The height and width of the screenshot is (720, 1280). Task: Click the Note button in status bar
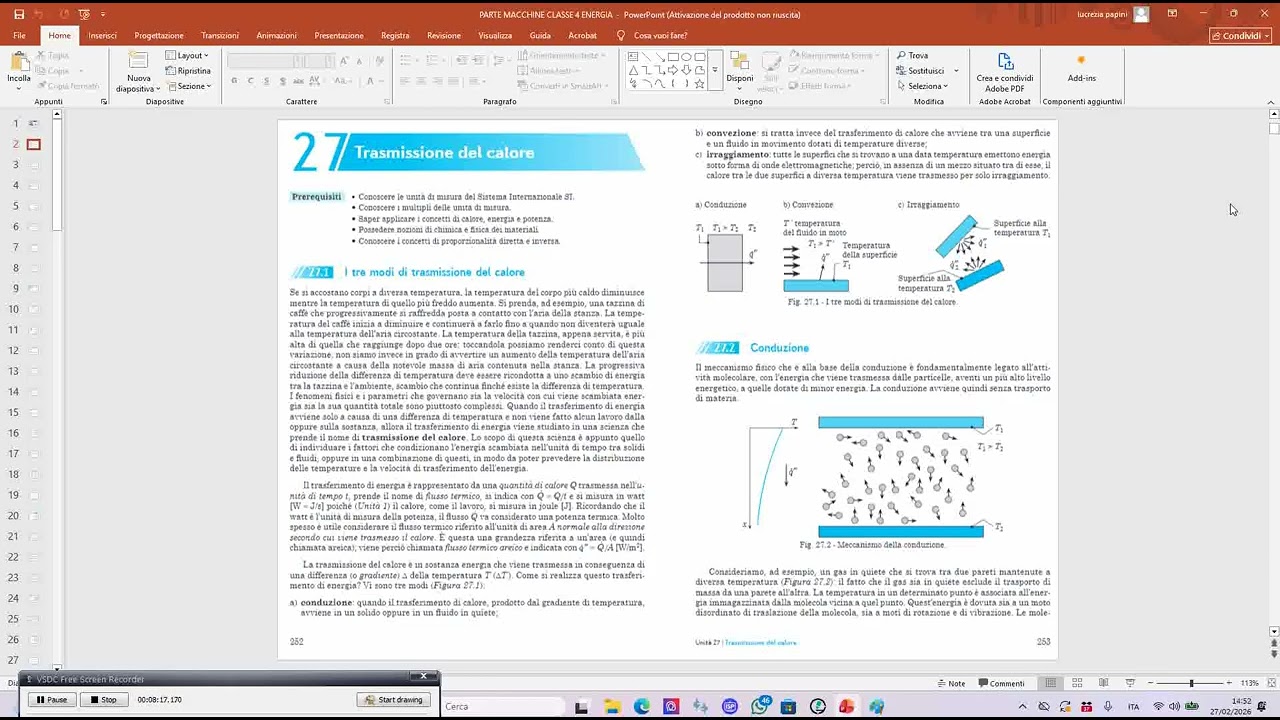(x=950, y=683)
